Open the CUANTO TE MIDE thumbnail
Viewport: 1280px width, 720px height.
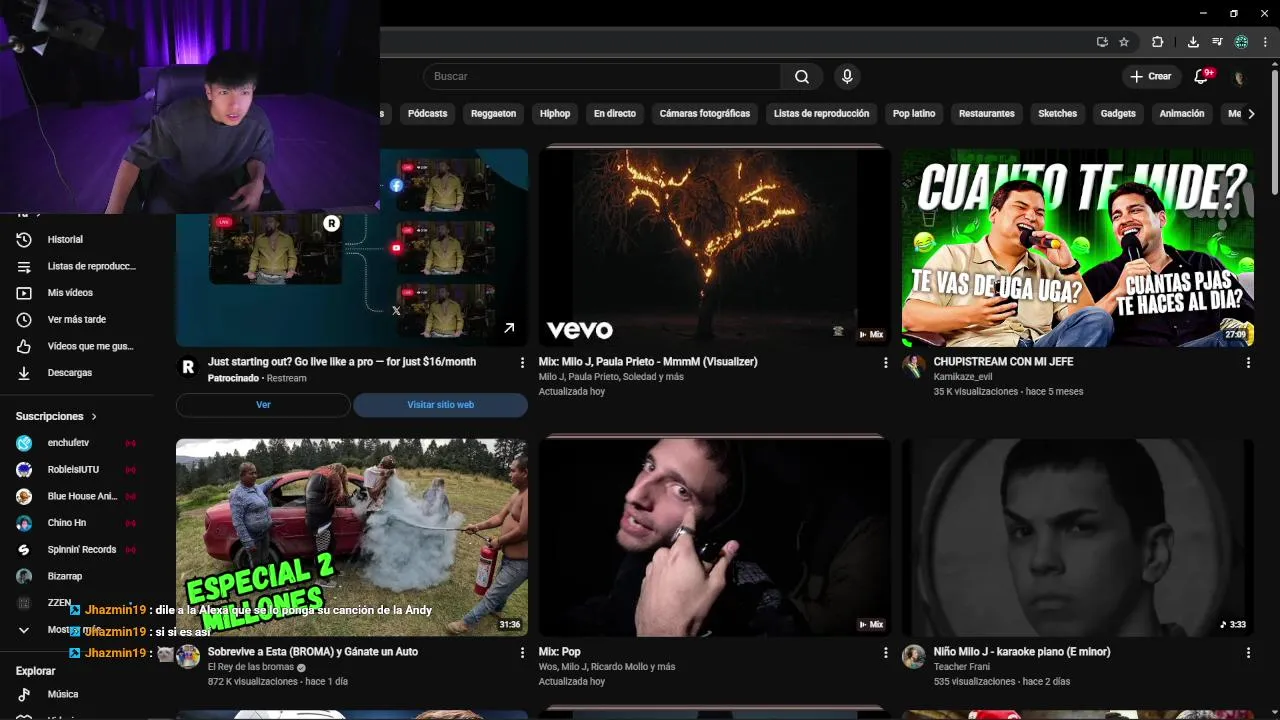[x=1078, y=248]
